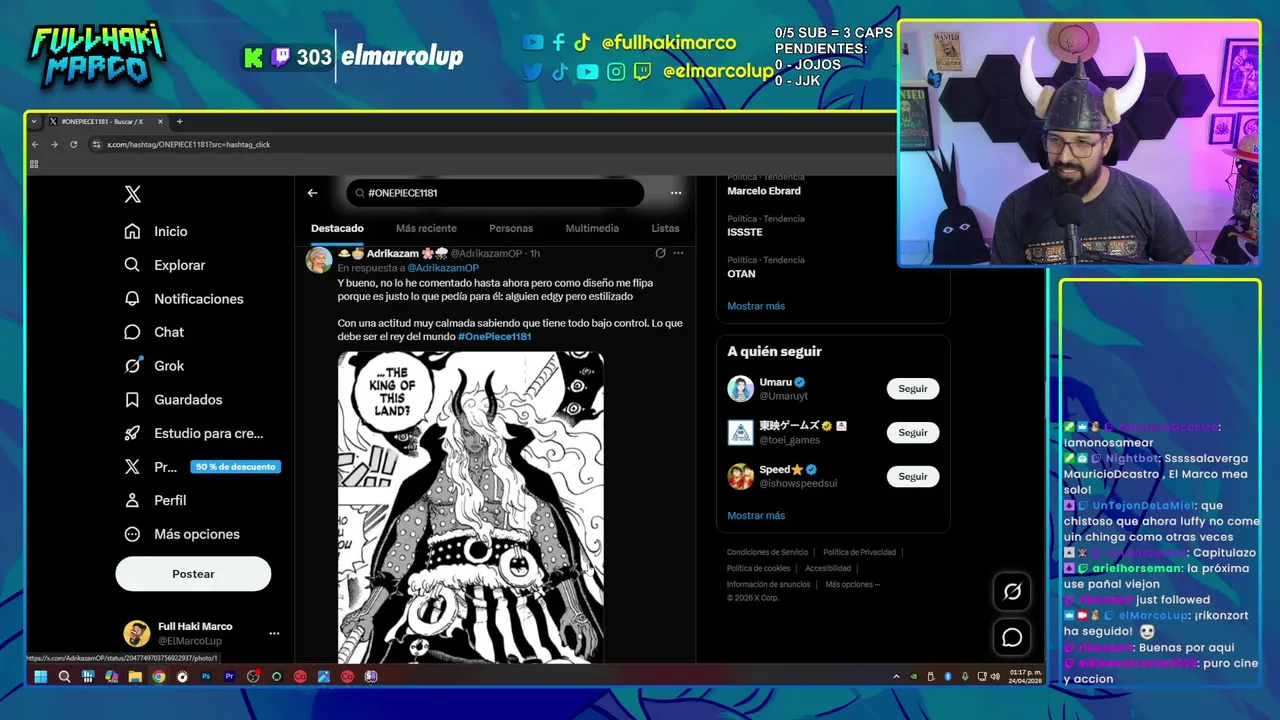
Task: Open Accesibilidad footer link
Action: click(828, 568)
